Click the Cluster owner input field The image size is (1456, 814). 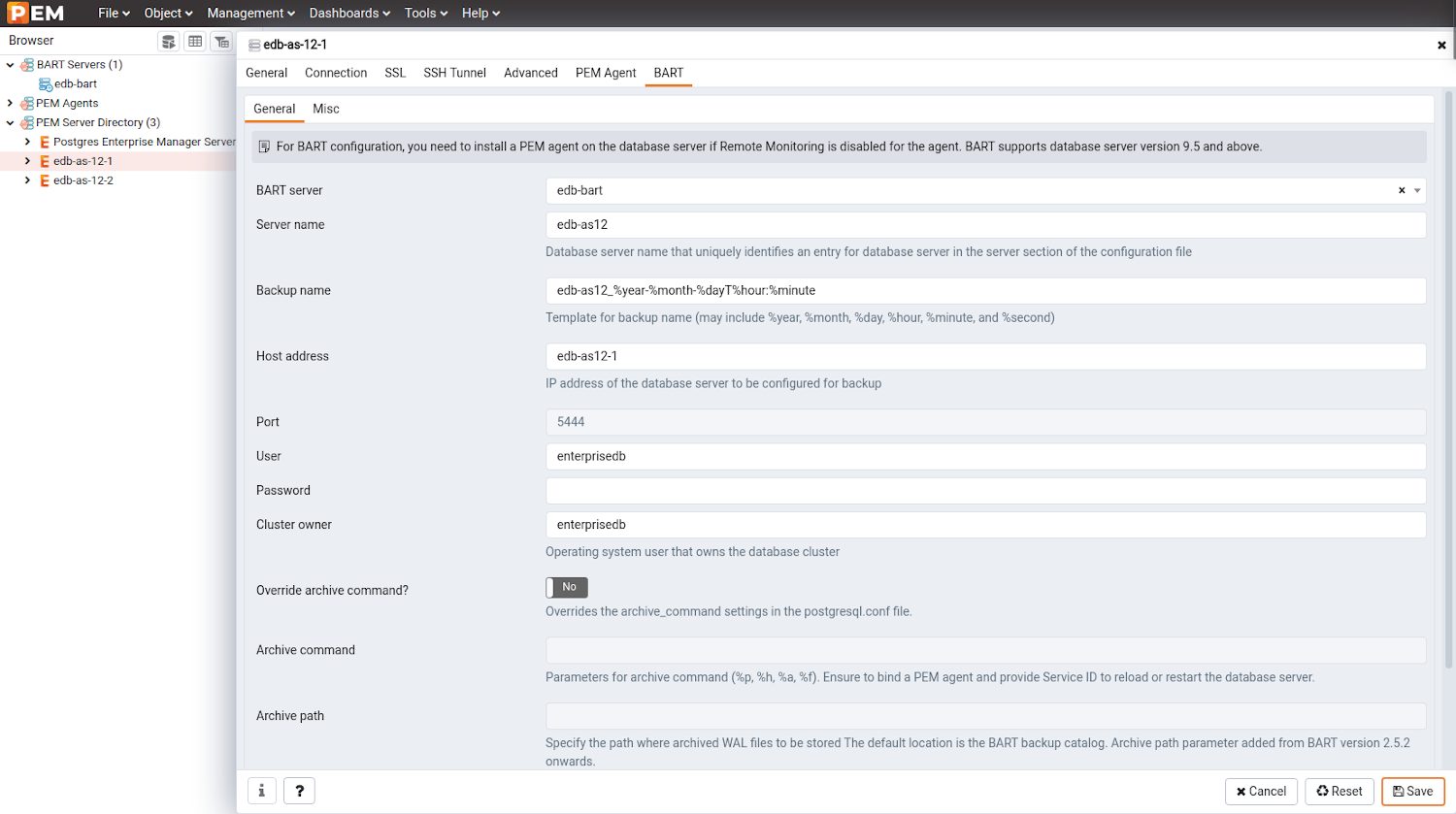pos(985,525)
